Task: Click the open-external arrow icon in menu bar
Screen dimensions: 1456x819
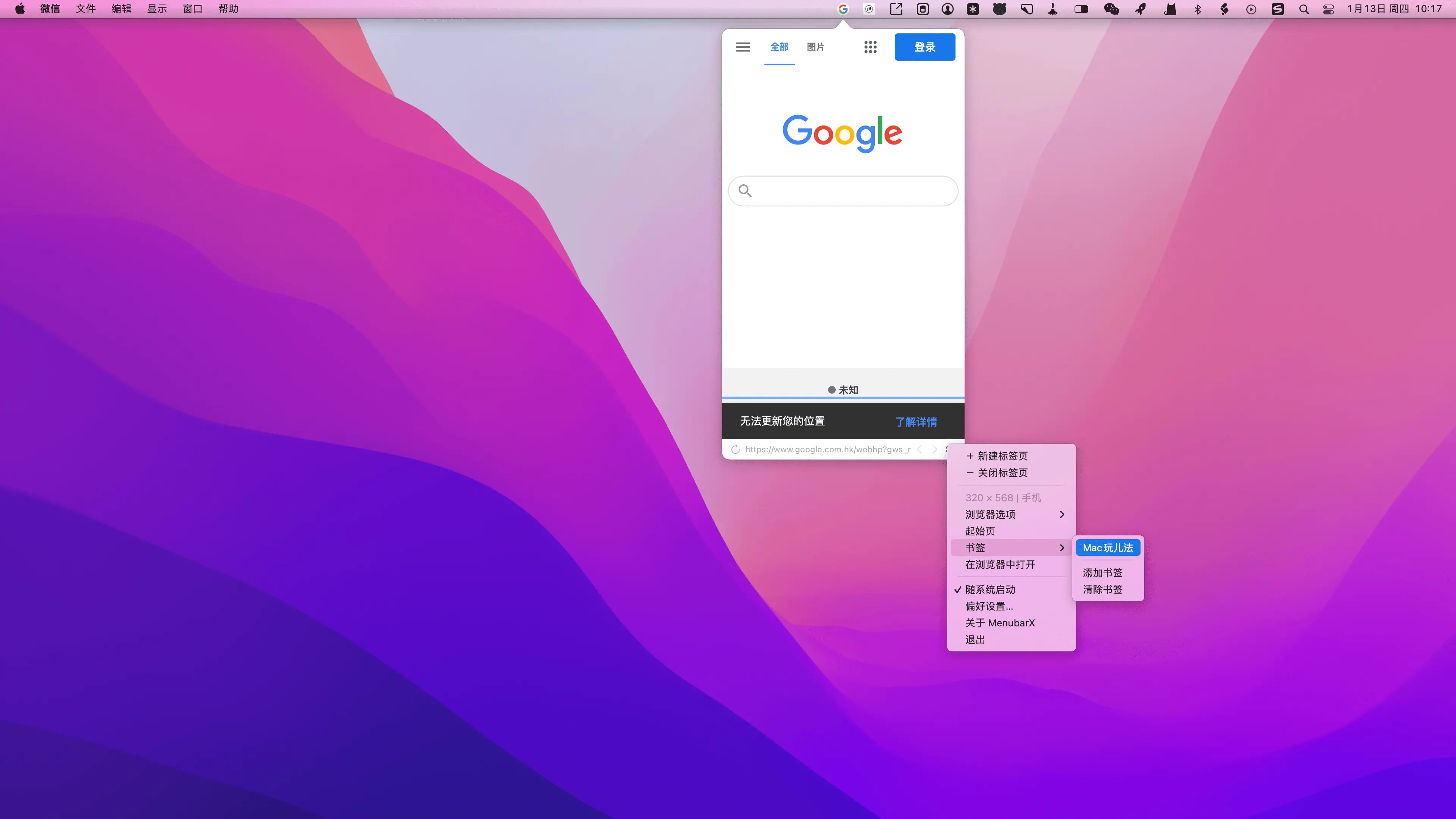Action: (896, 9)
